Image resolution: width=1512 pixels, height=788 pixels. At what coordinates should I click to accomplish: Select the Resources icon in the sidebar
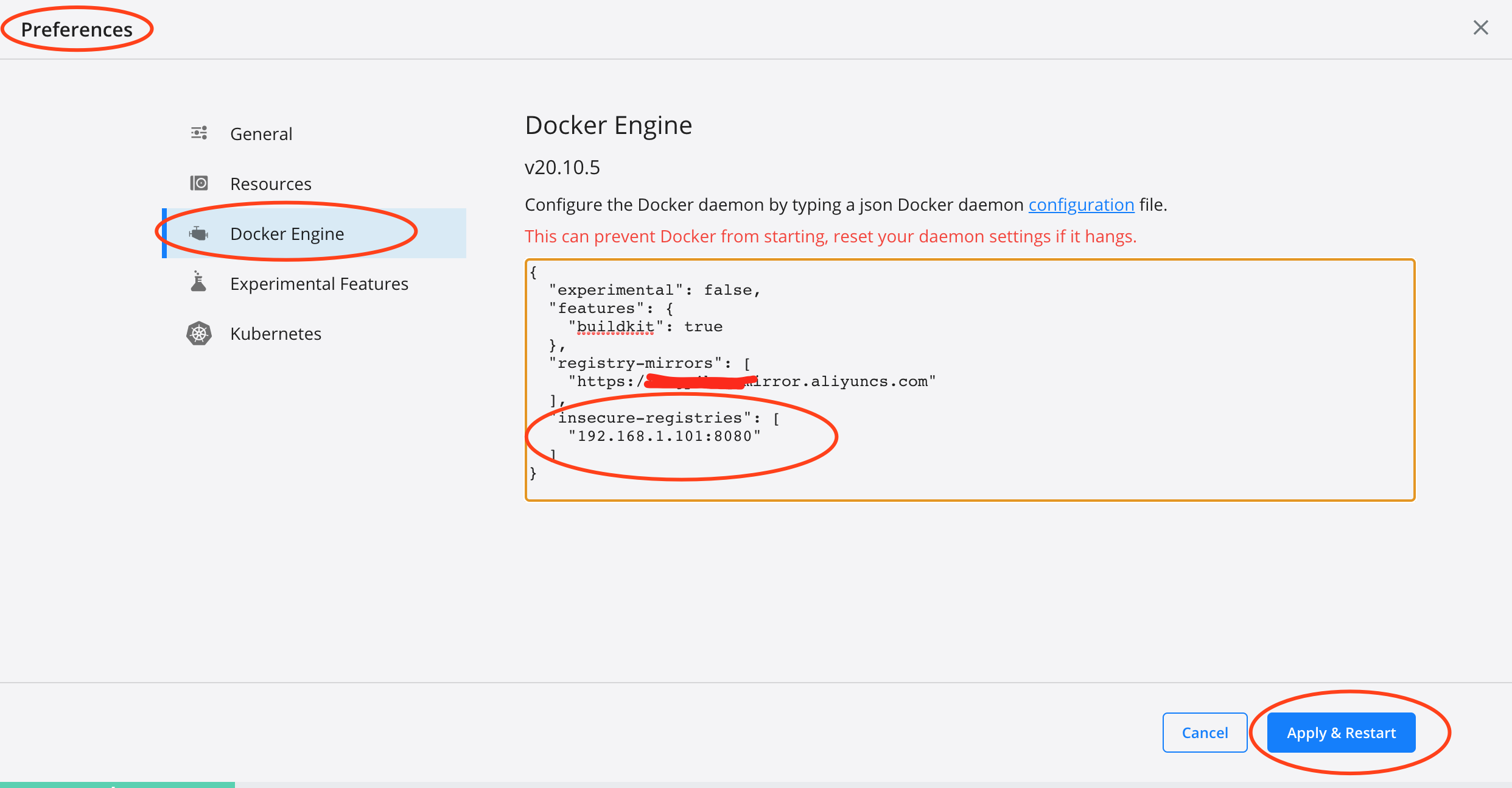tap(198, 182)
